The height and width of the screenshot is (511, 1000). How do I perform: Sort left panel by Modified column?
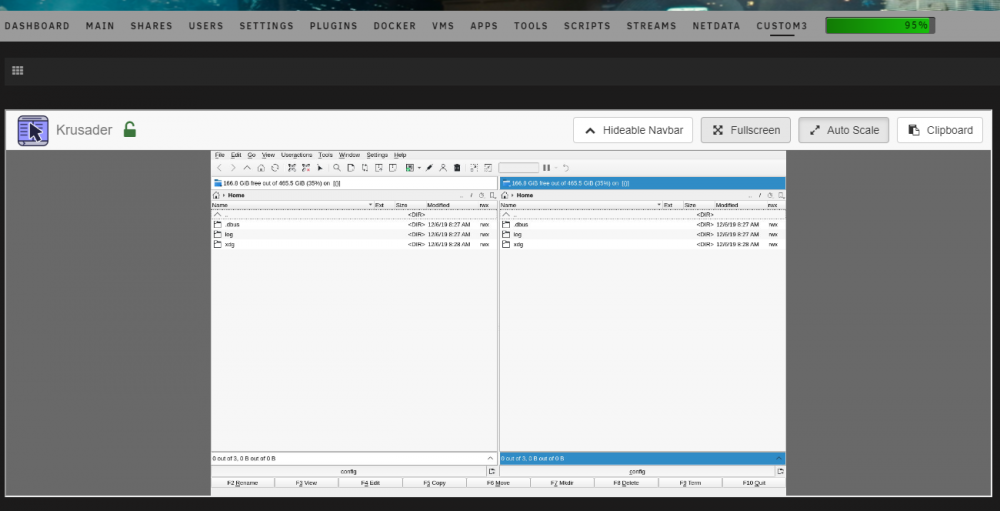[452, 205]
